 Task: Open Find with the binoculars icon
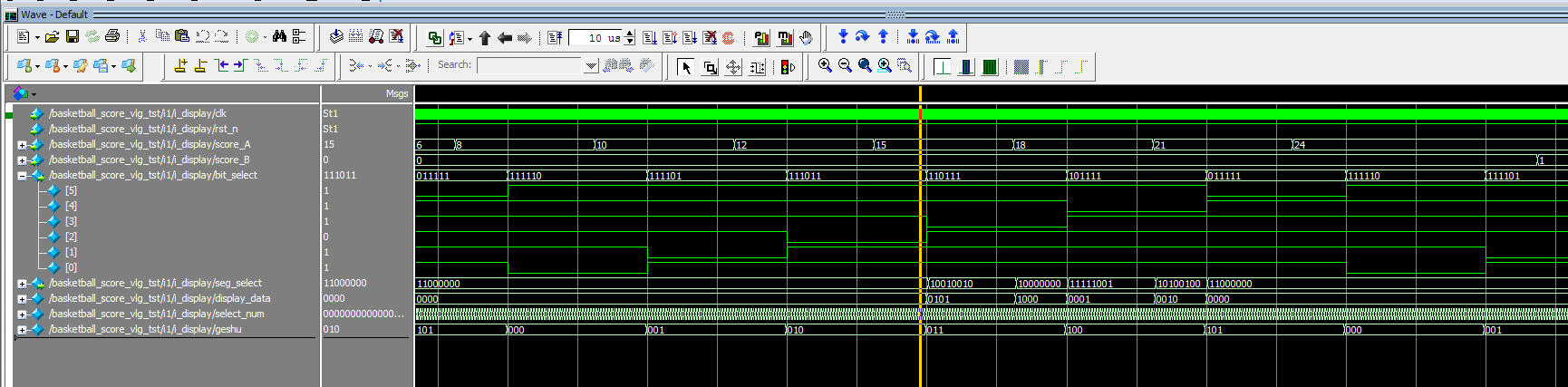279,37
